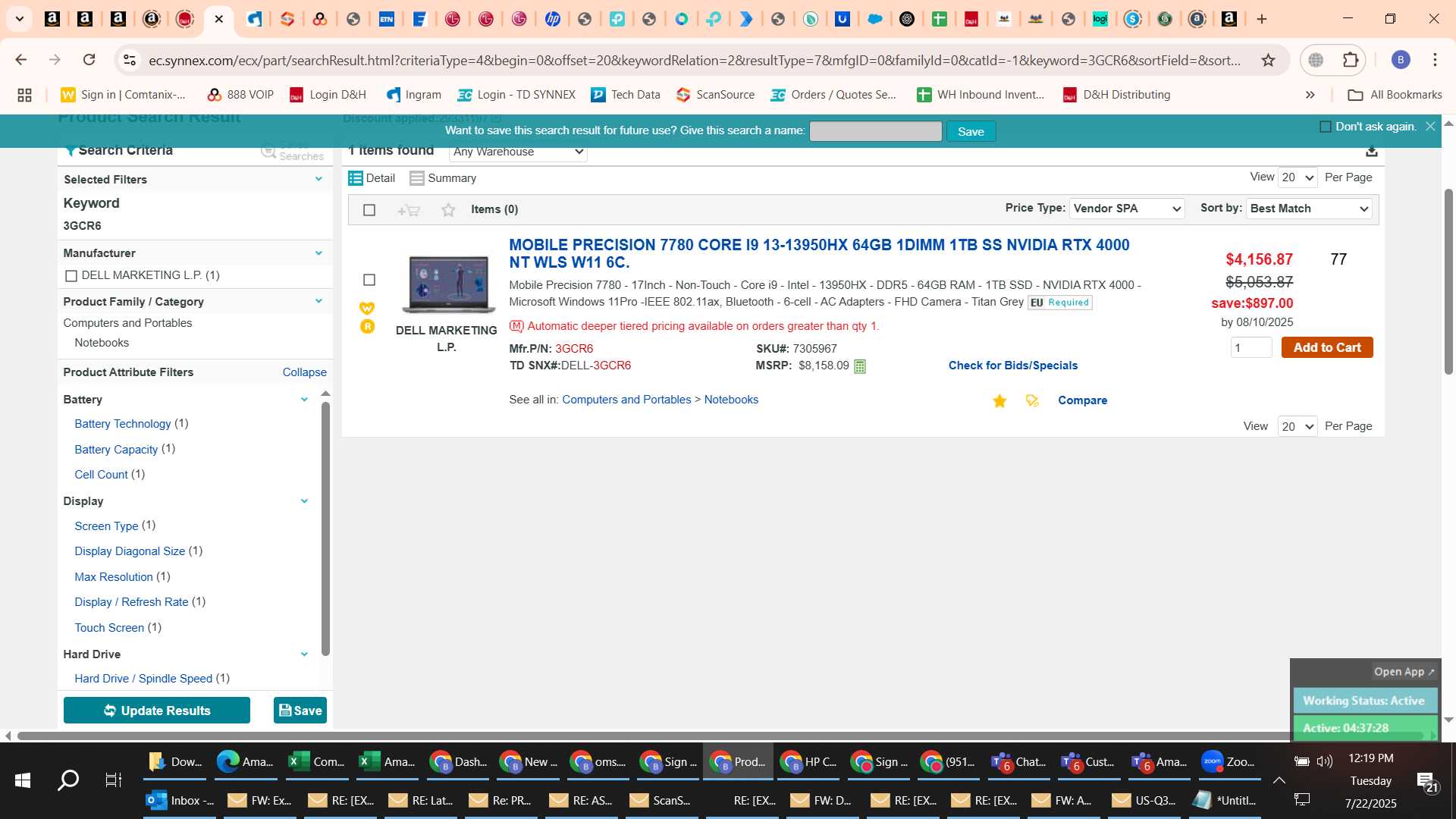Open Tech Data bookmark
Screen dimensions: 1456x819
pos(626,95)
